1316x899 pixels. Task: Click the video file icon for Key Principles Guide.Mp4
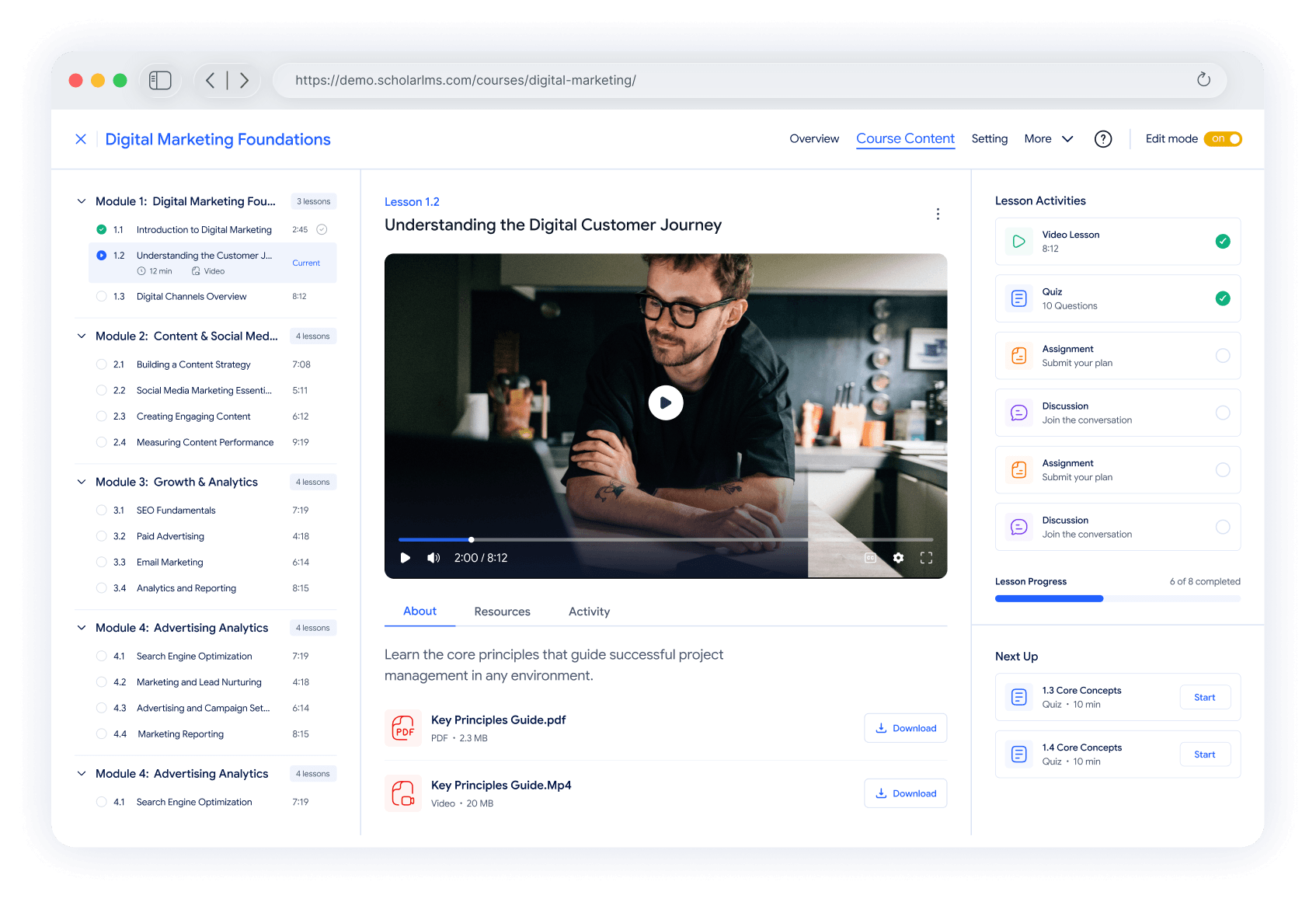click(403, 793)
